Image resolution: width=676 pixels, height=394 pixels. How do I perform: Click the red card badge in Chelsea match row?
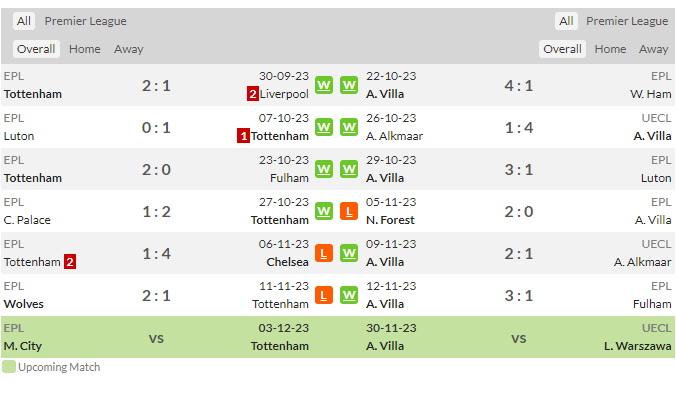pos(70,262)
